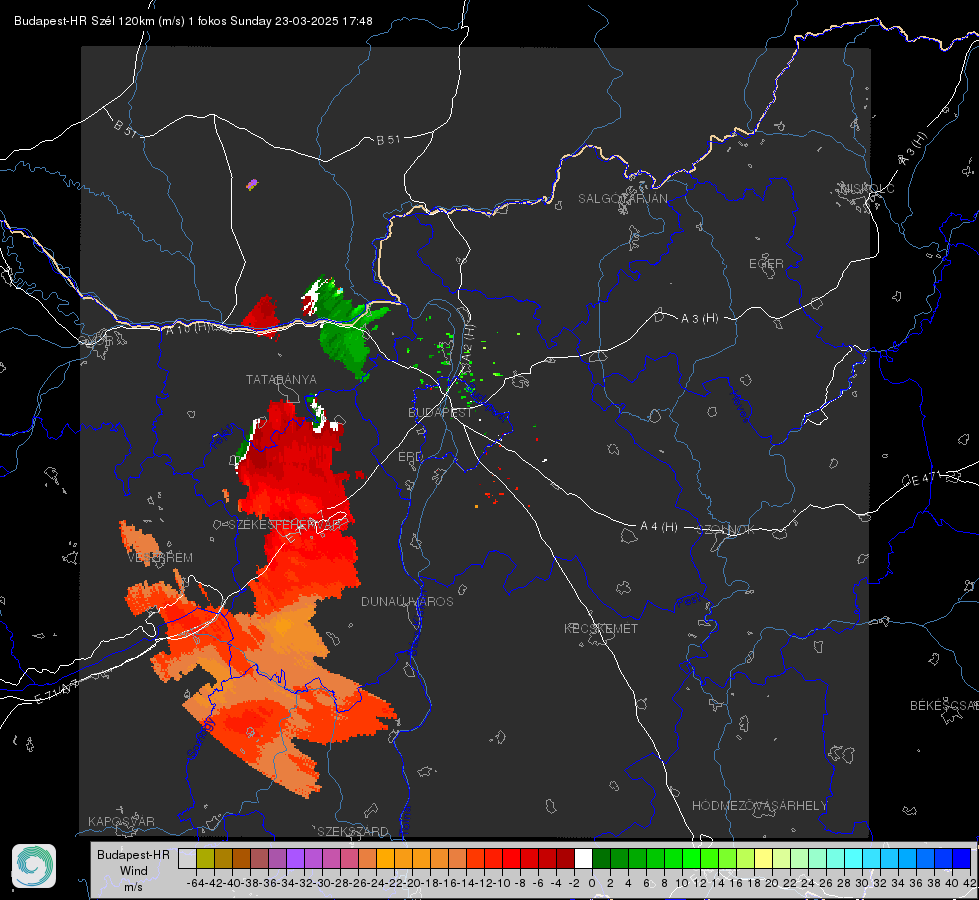
Task: Click the KECSKEMET city label
Action: point(601,629)
